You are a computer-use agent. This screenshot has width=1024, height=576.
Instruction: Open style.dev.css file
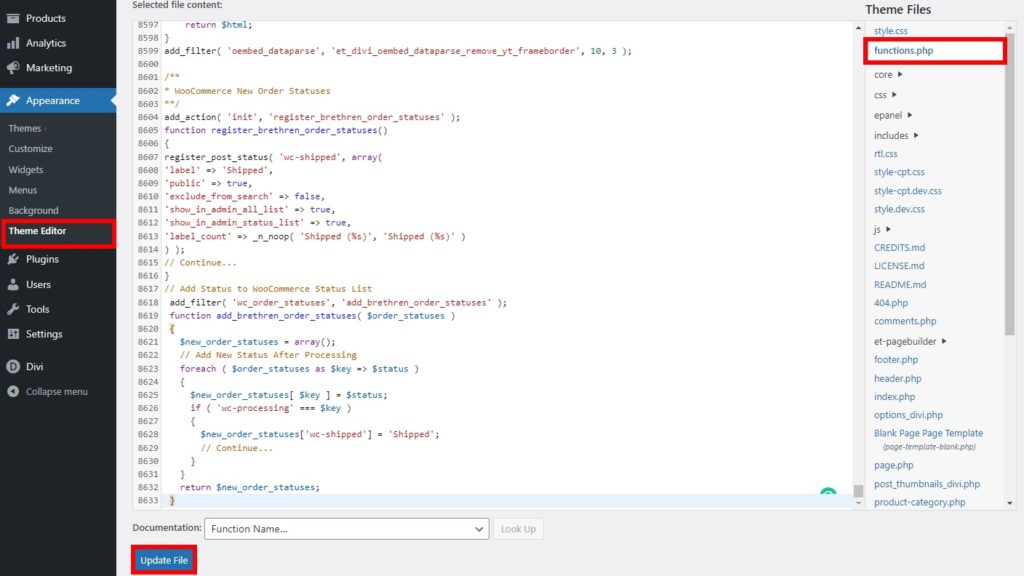(899, 209)
